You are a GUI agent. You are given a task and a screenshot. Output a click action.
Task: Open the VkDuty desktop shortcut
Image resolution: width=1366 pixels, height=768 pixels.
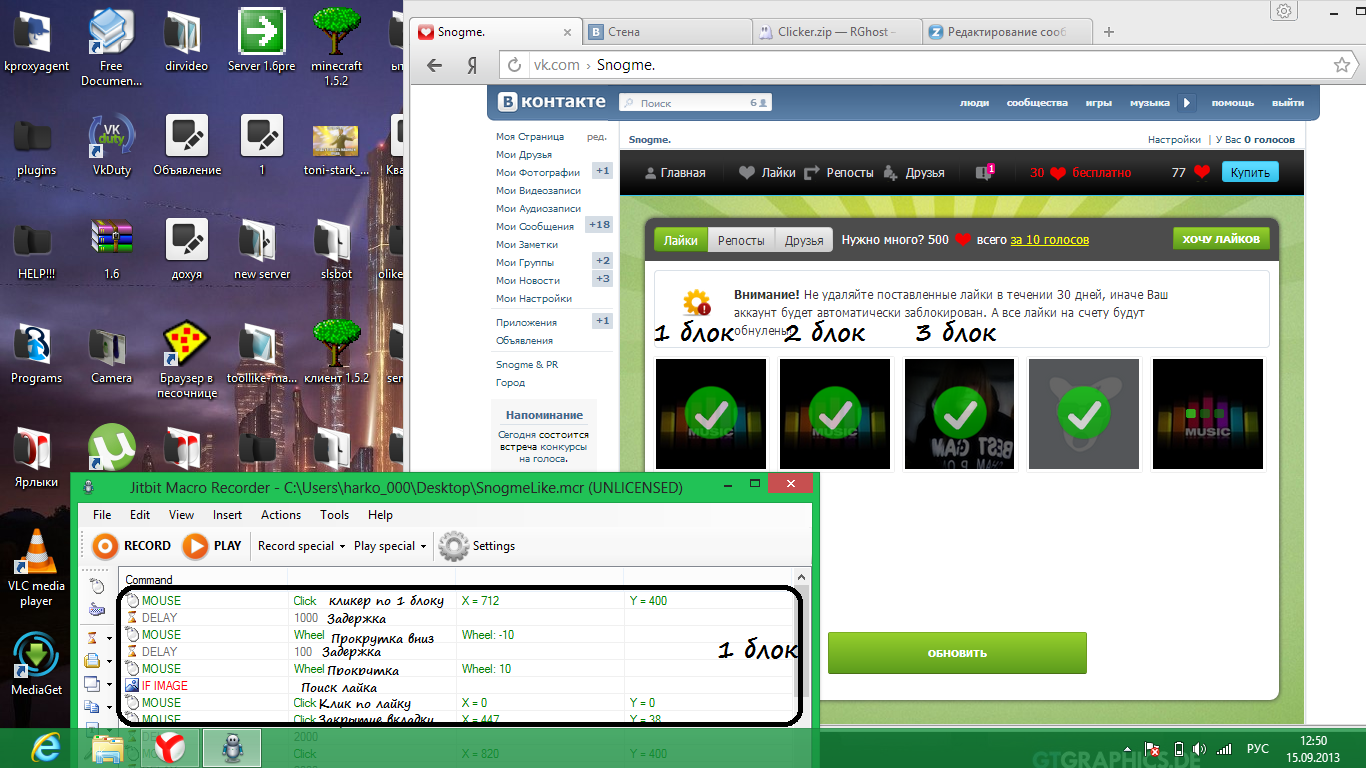(x=112, y=146)
